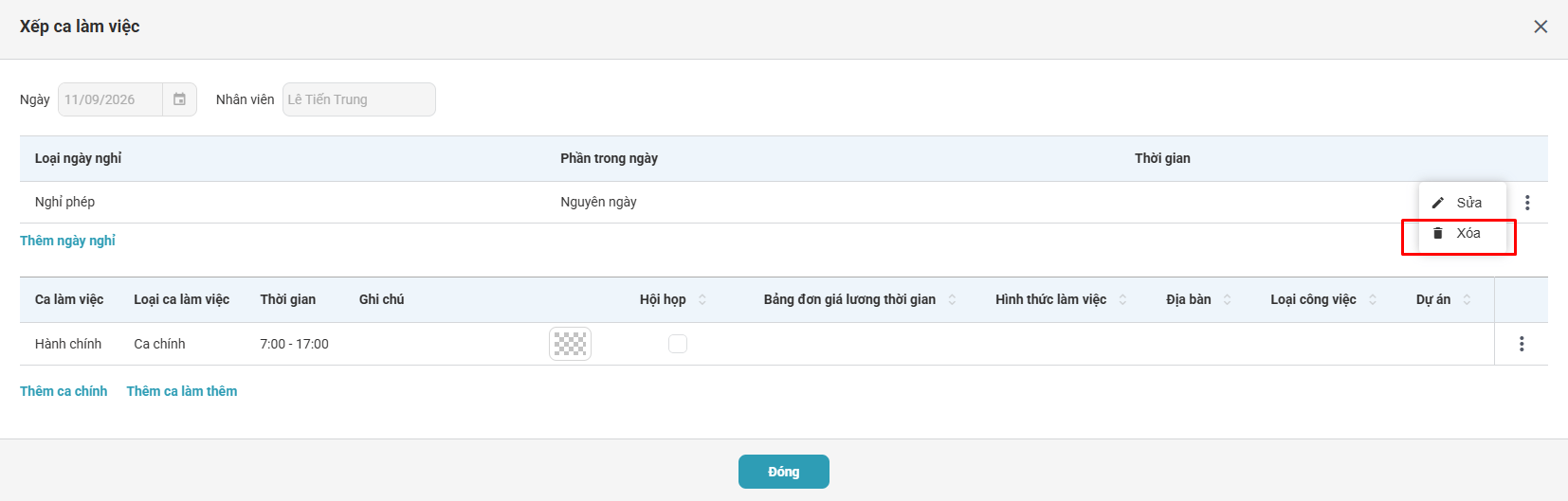Choose Sửa from the context menu
1568x501 pixels.
point(1463,203)
